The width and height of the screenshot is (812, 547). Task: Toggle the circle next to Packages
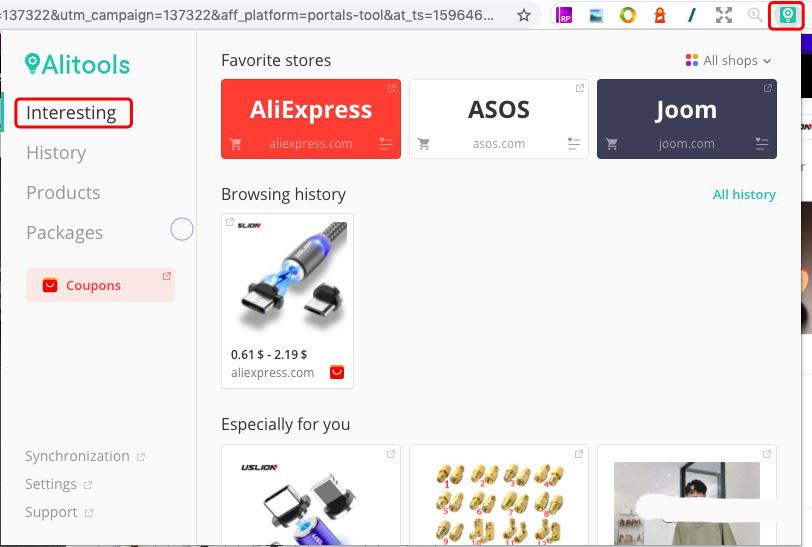point(182,229)
